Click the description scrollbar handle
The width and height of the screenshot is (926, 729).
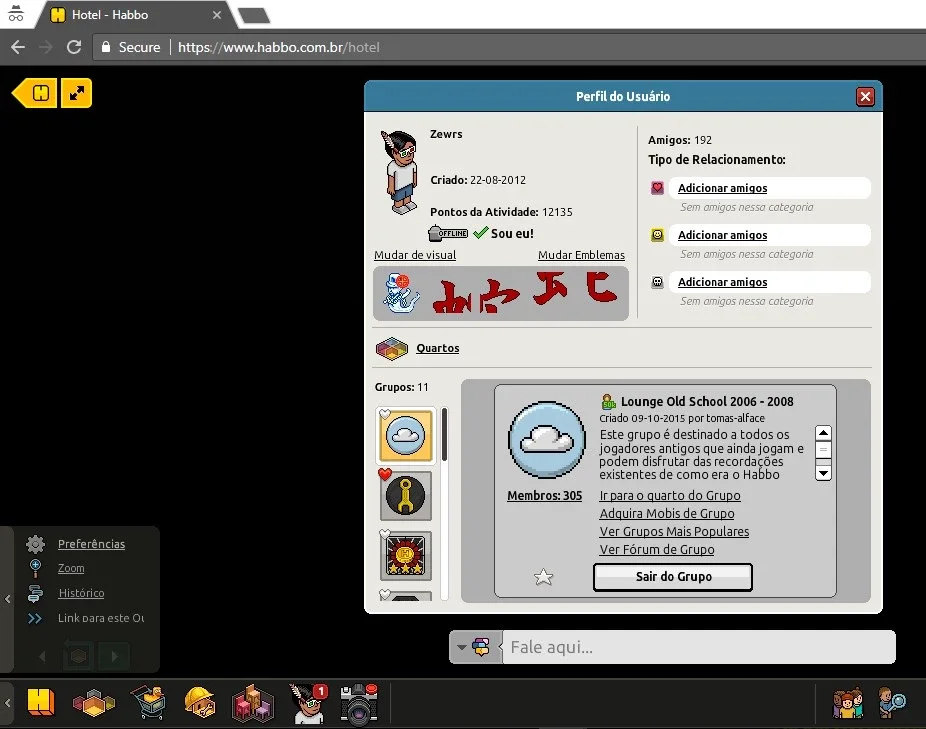pos(823,451)
